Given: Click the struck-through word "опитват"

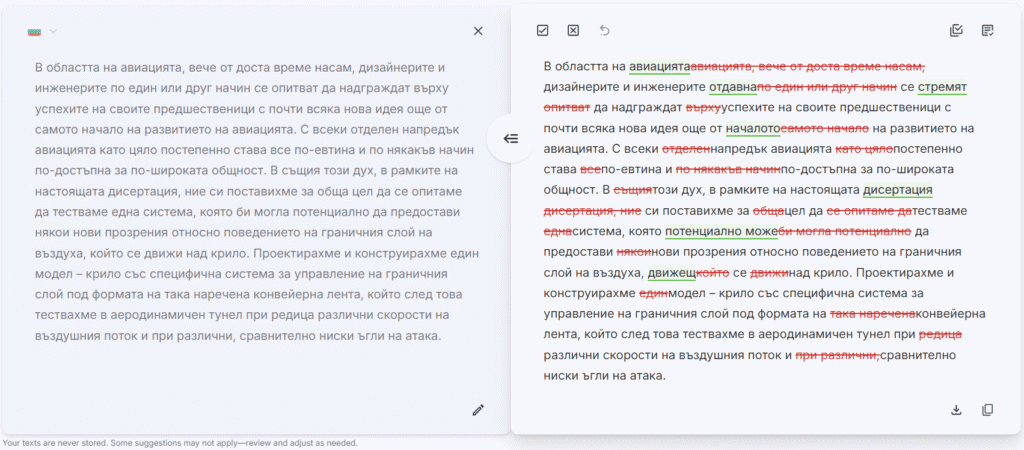Looking at the screenshot, I should point(566,107).
